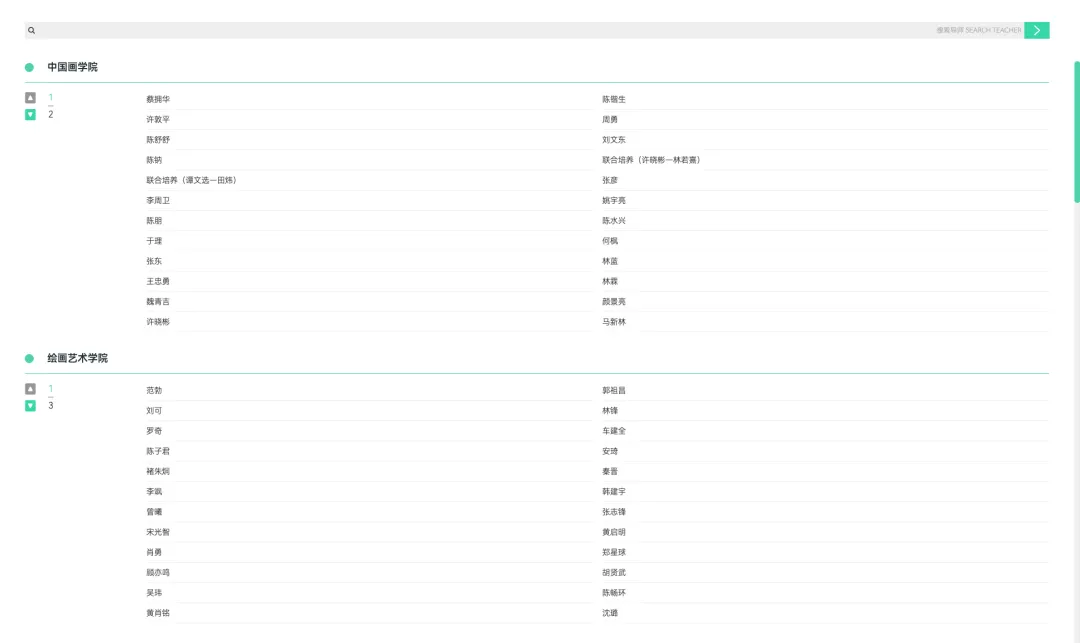Open teacher 张东
The image size is (1080, 643).
pyautogui.click(x=154, y=261)
